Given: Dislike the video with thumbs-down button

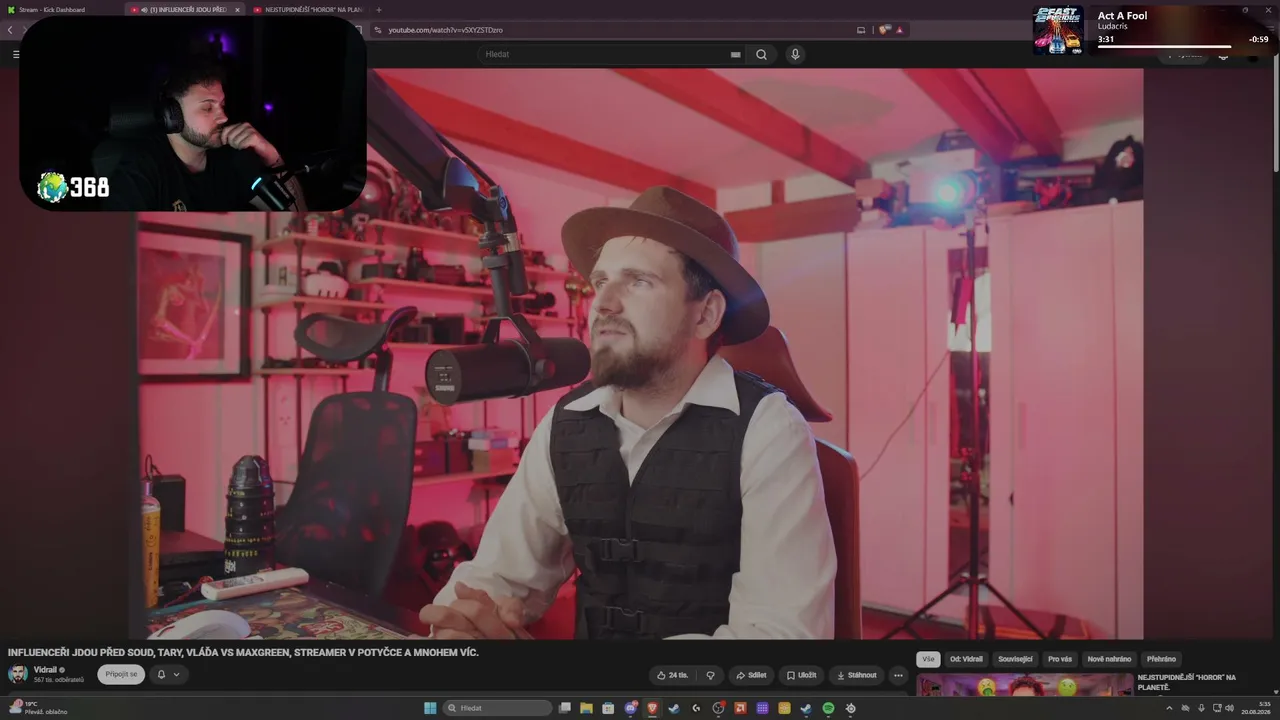Looking at the screenshot, I should click(x=711, y=675).
